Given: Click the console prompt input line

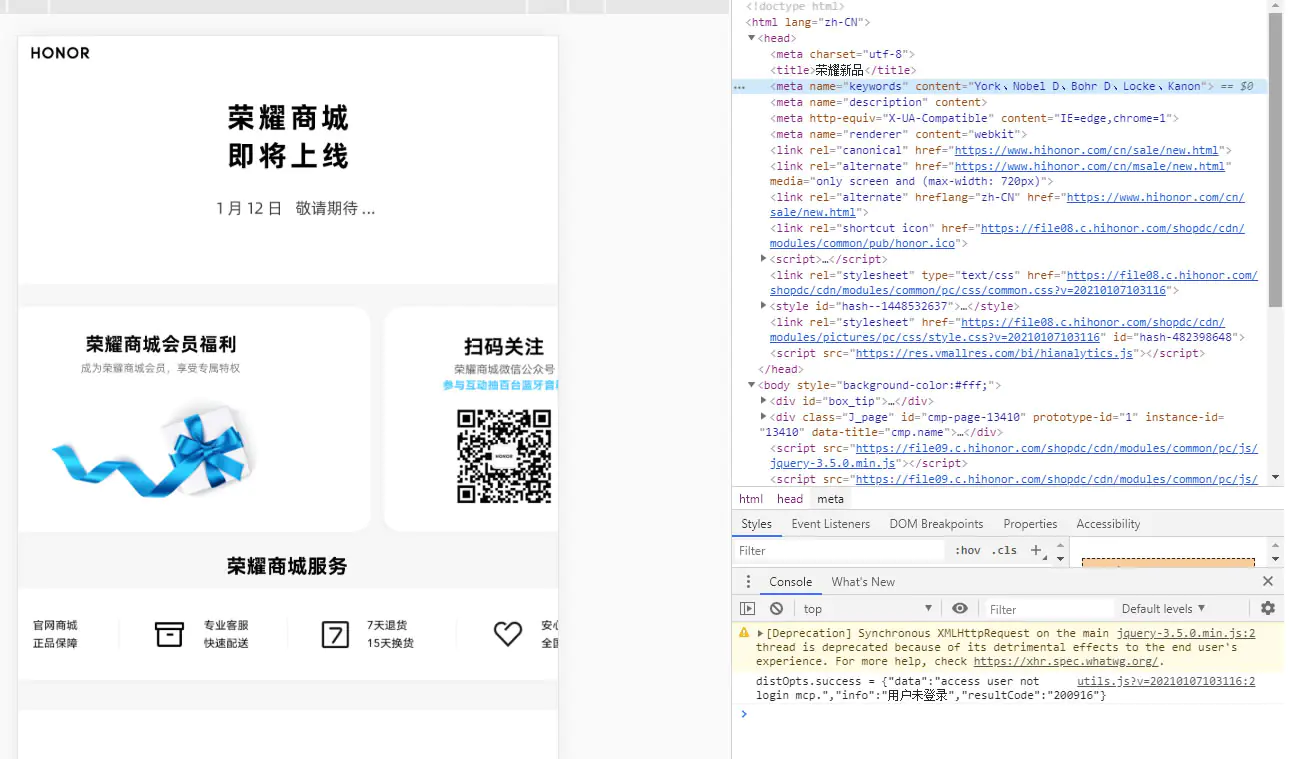Looking at the screenshot, I should pyautogui.click(x=1010, y=714).
